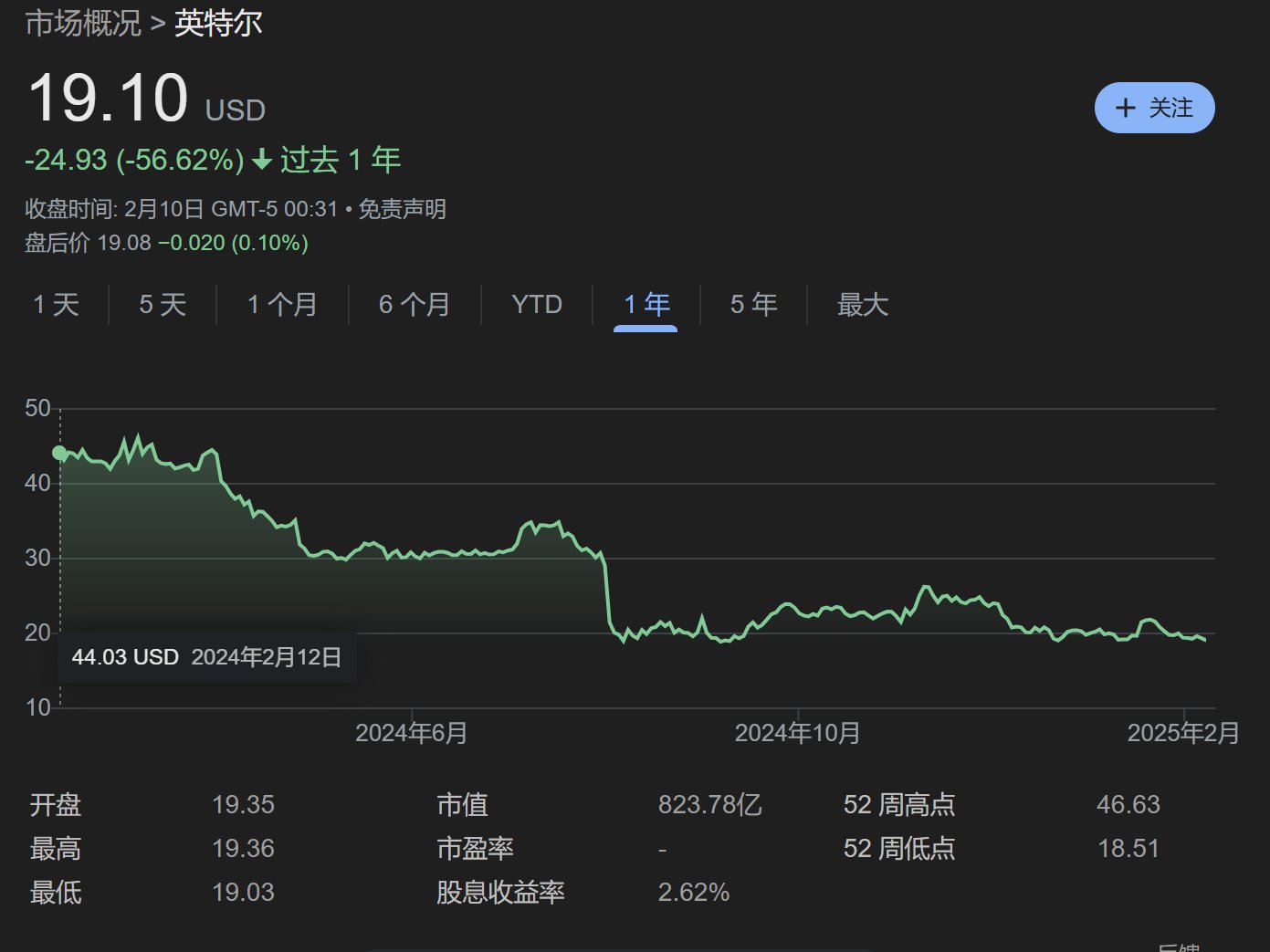This screenshot has width=1270, height=952.
Task: Click the 市盈率 label
Action: point(475,849)
